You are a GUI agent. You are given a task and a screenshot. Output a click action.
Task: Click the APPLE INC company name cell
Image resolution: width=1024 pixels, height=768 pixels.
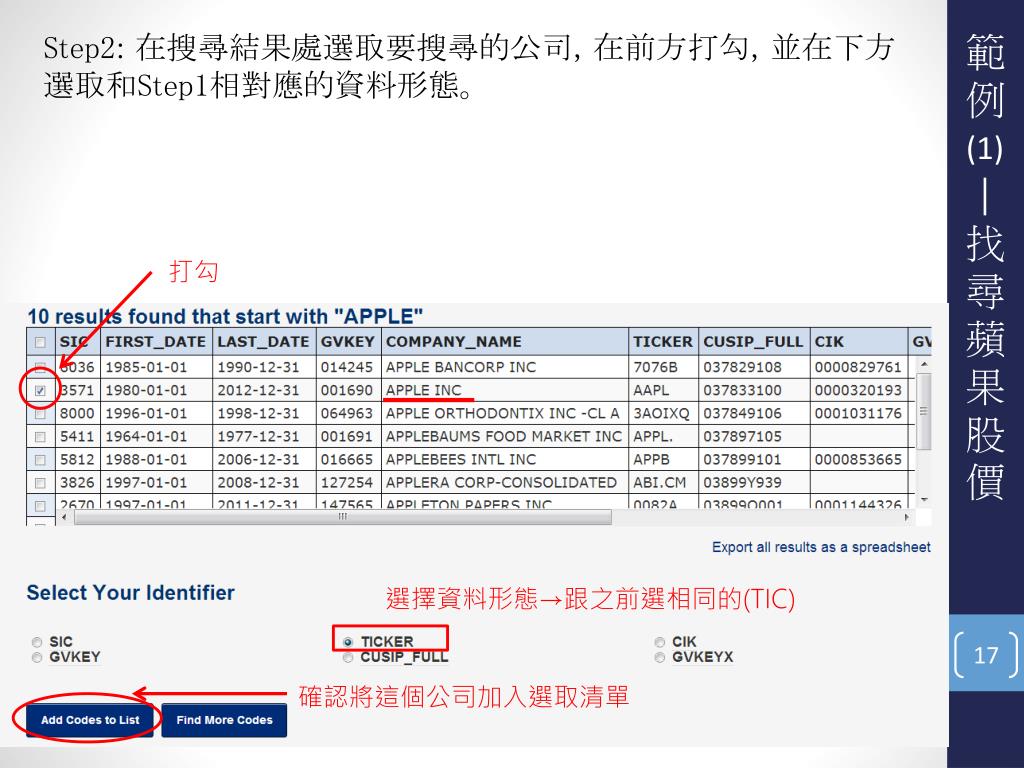(505, 391)
